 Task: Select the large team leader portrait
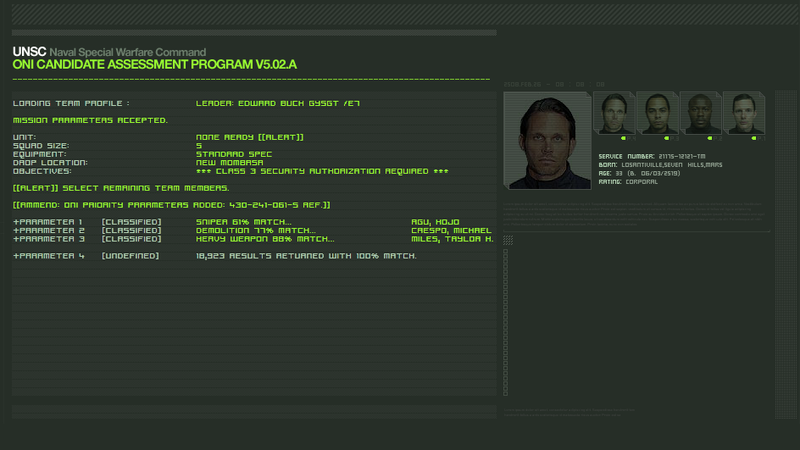(x=547, y=141)
